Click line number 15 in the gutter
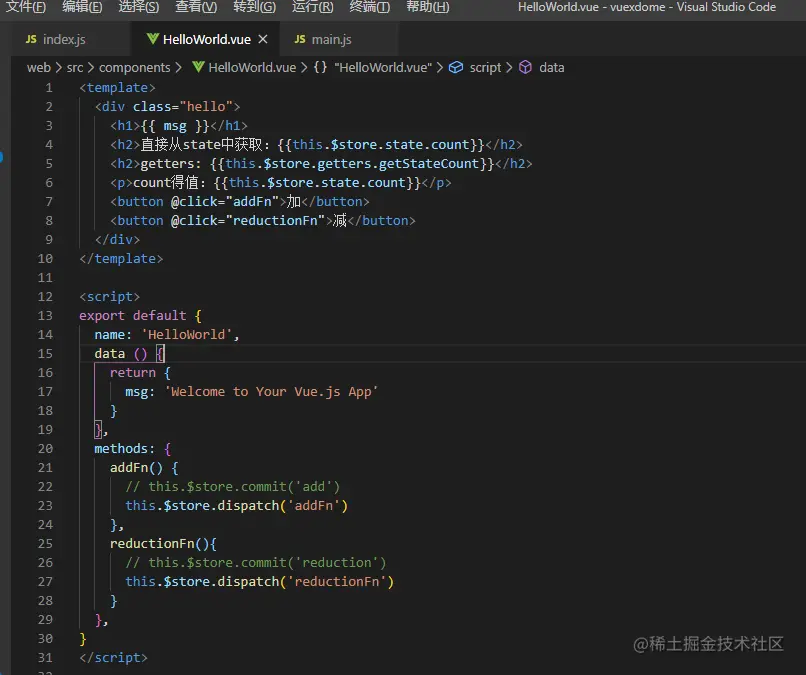The height and width of the screenshot is (675, 806). click(x=45, y=354)
